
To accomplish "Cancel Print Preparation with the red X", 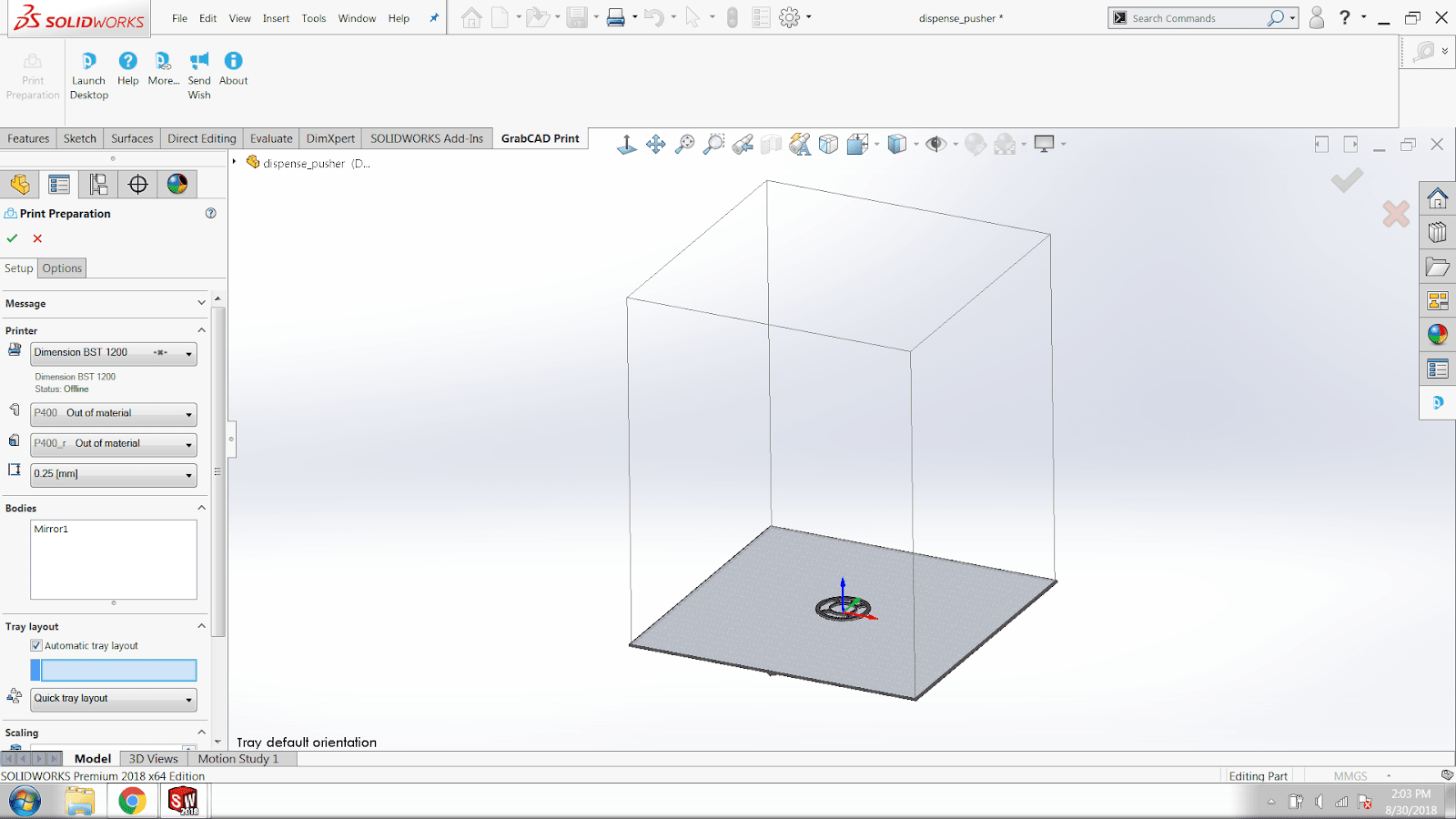I will (37, 238).
